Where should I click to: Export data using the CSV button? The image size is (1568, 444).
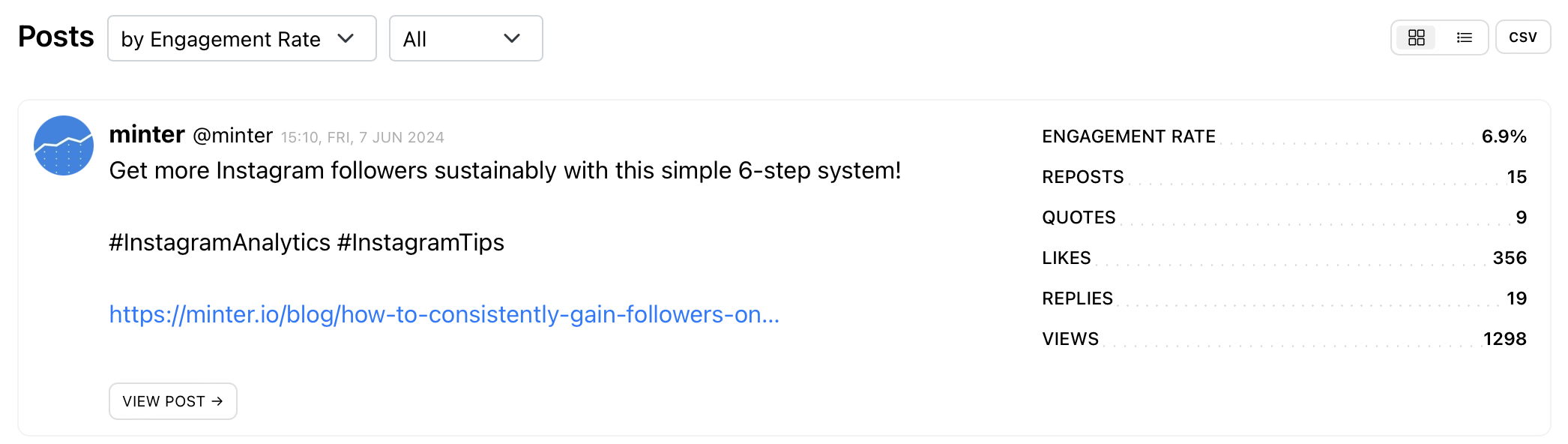coord(1523,35)
